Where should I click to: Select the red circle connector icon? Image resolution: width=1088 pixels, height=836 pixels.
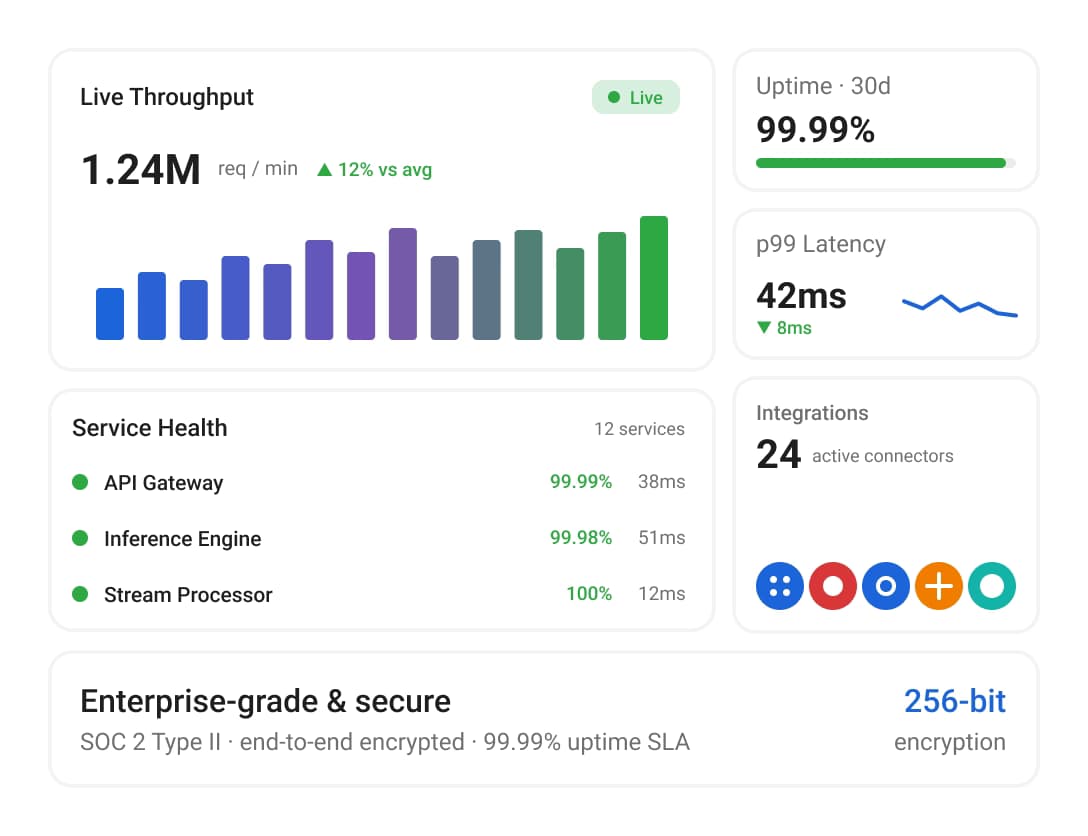click(x=833, y=586)
